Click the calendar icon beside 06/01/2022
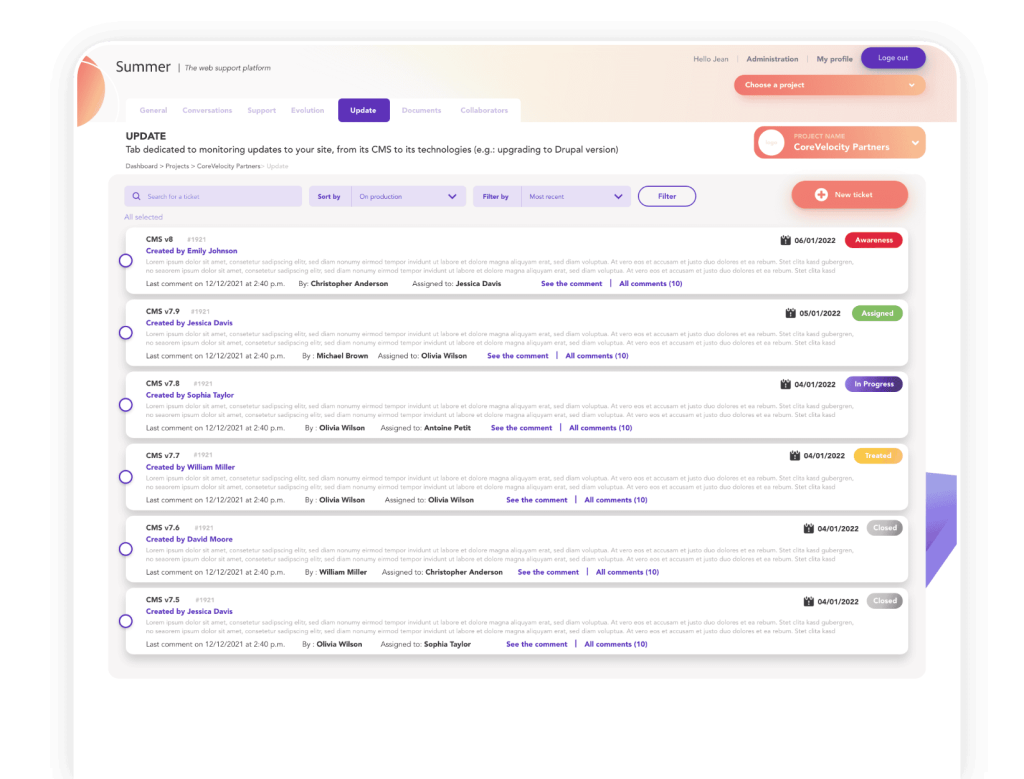1024x779 pixels. pos(785,240)
